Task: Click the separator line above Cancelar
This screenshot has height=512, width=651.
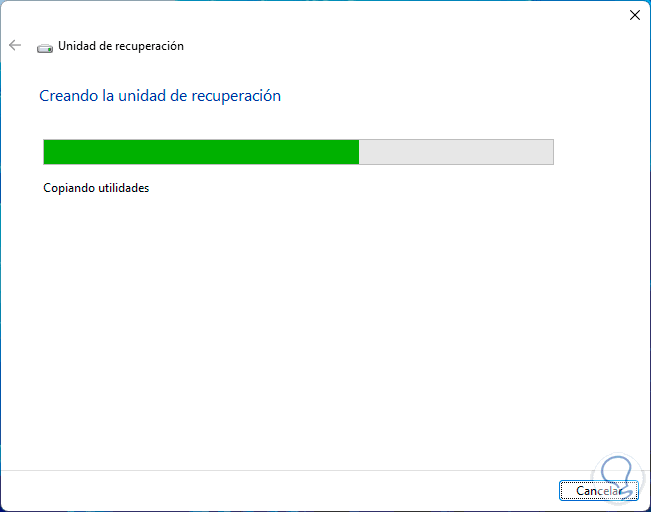Action: 326,470
